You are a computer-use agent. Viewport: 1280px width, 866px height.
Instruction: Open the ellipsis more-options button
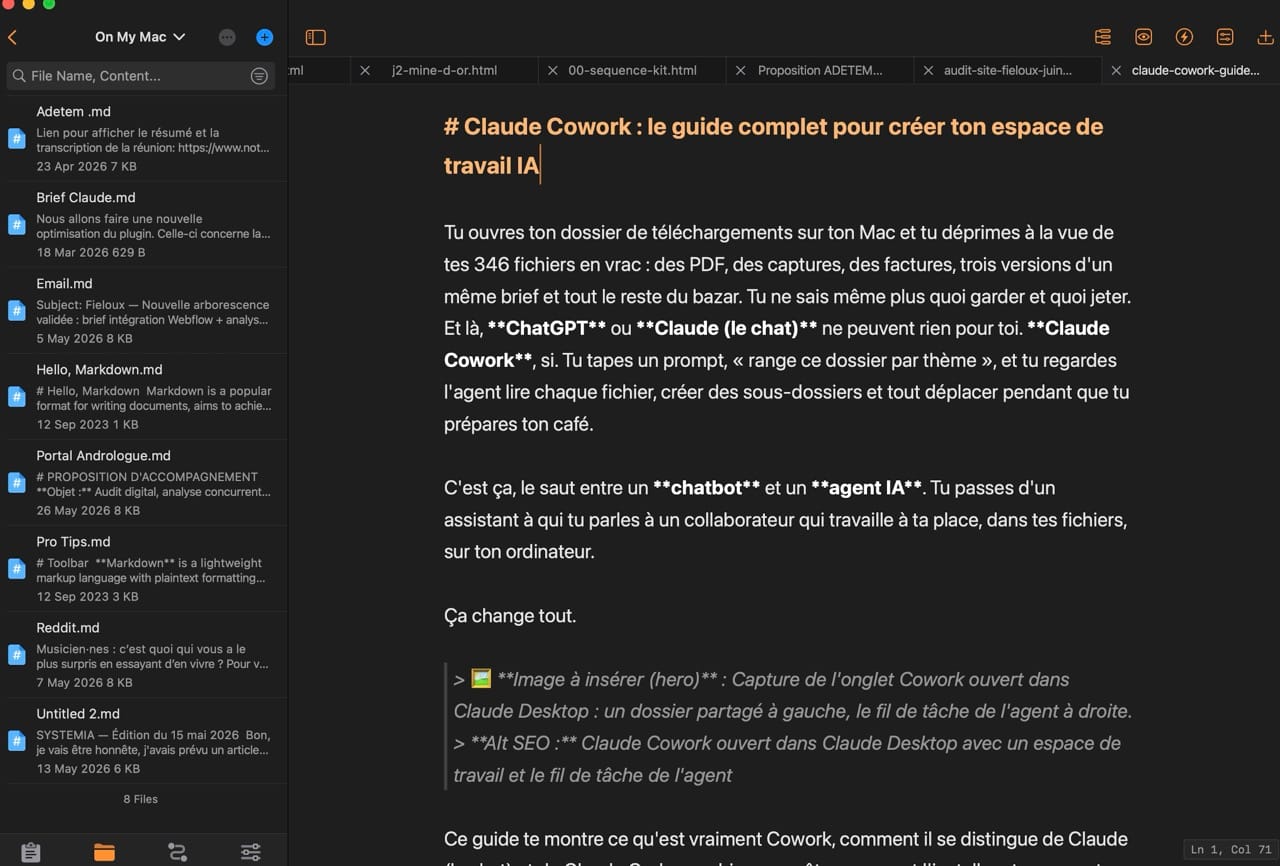point(227,37)
